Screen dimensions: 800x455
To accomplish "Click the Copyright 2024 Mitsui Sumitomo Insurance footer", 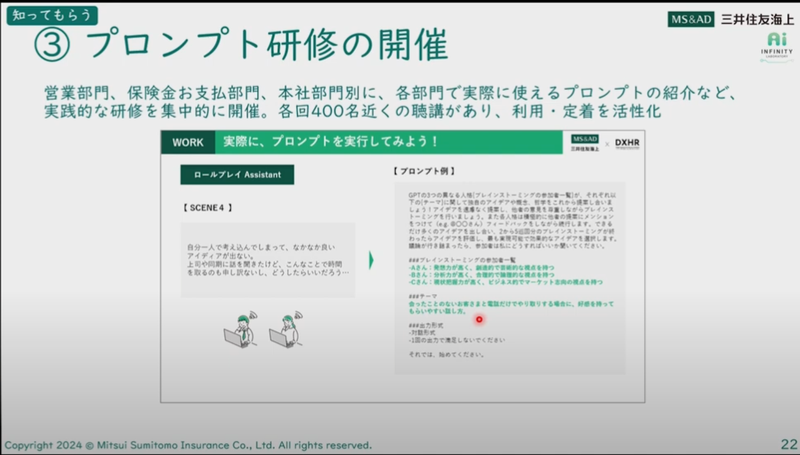I will pos(188,445).
